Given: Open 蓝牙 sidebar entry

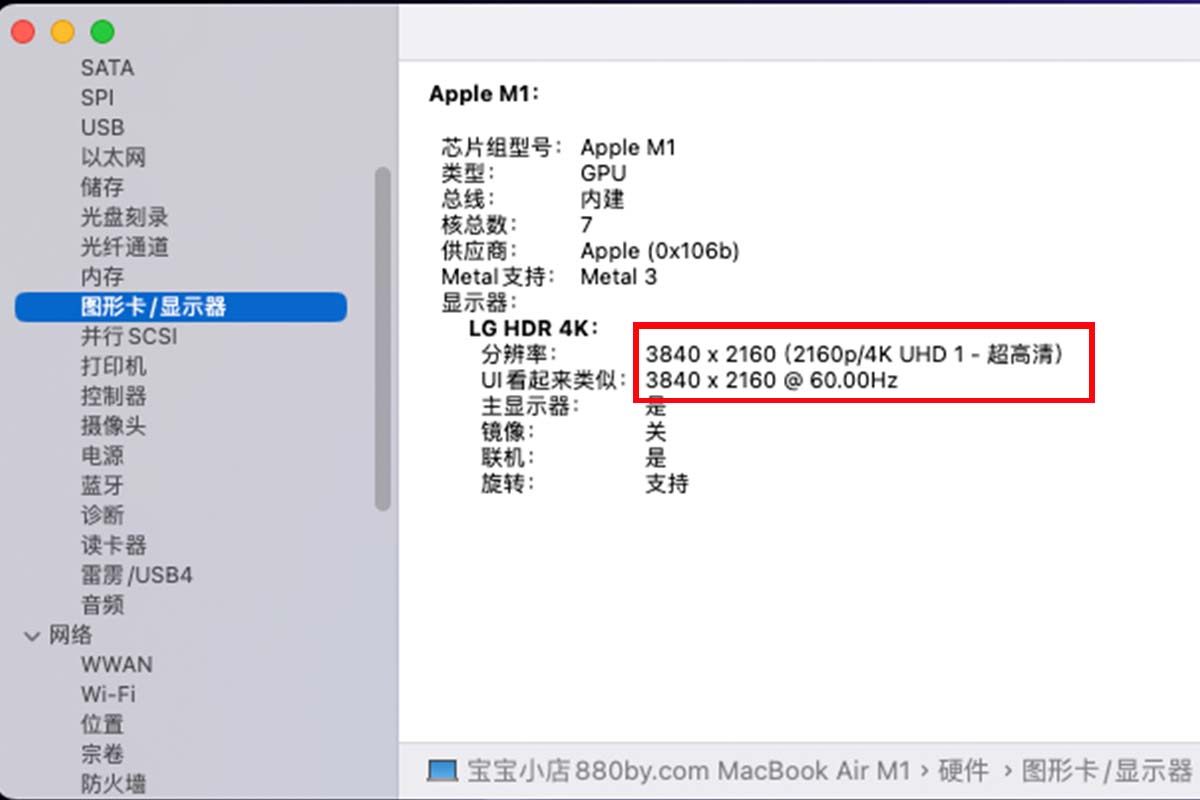Looking at the screenshot, I should tap(103, 485).
